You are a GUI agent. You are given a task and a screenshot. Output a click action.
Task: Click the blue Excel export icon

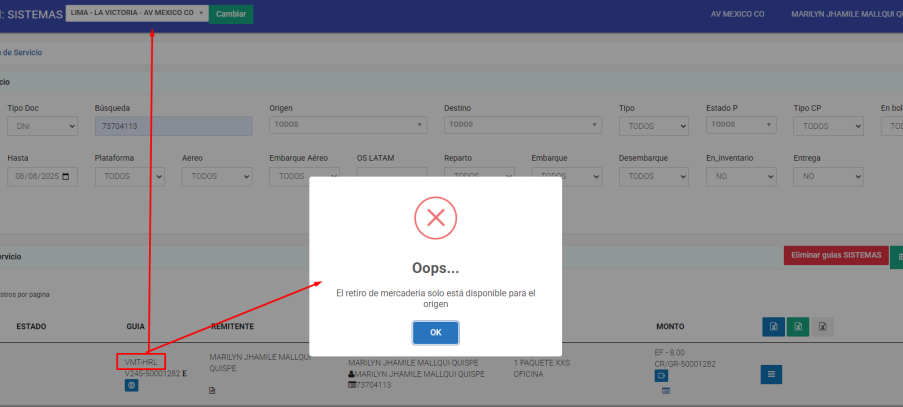pos(772,326)
